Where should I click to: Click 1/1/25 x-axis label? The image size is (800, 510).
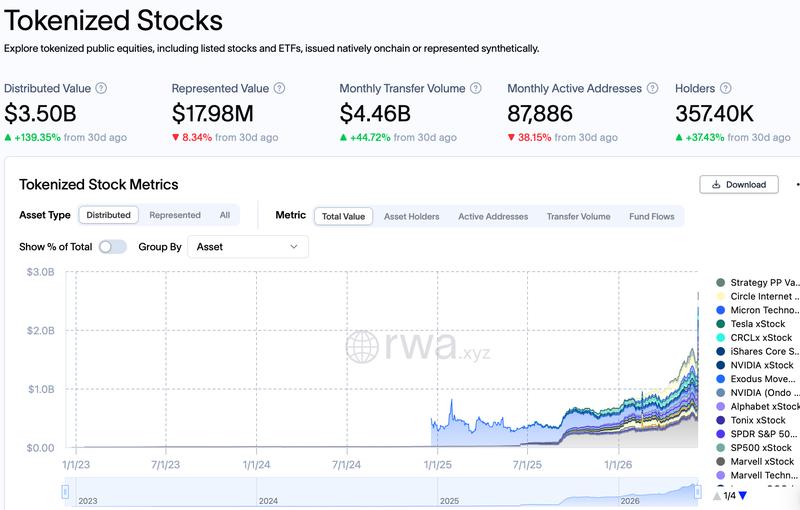click(437, 465)
